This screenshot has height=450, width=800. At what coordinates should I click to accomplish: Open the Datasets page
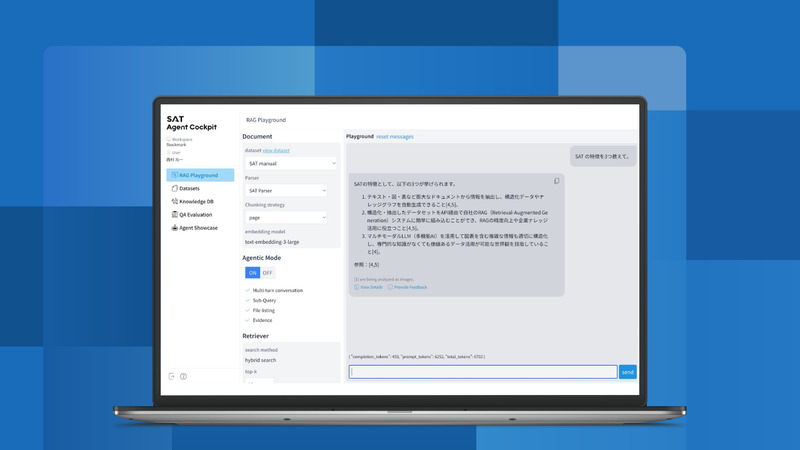[189, 188]
